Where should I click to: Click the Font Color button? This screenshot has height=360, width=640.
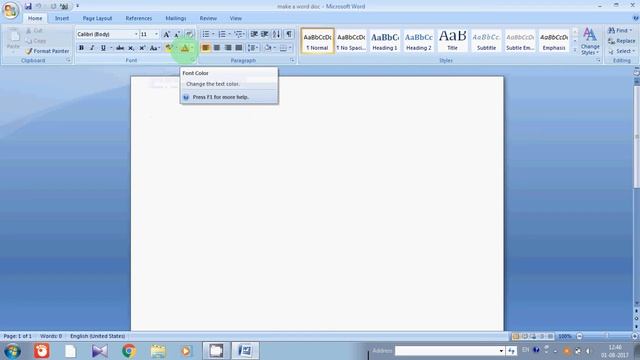[x=184, y=48]
